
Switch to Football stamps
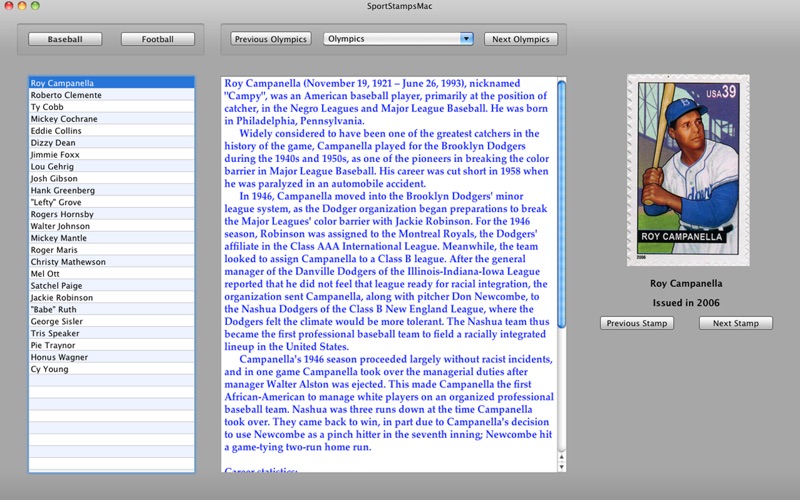(158, 39)
